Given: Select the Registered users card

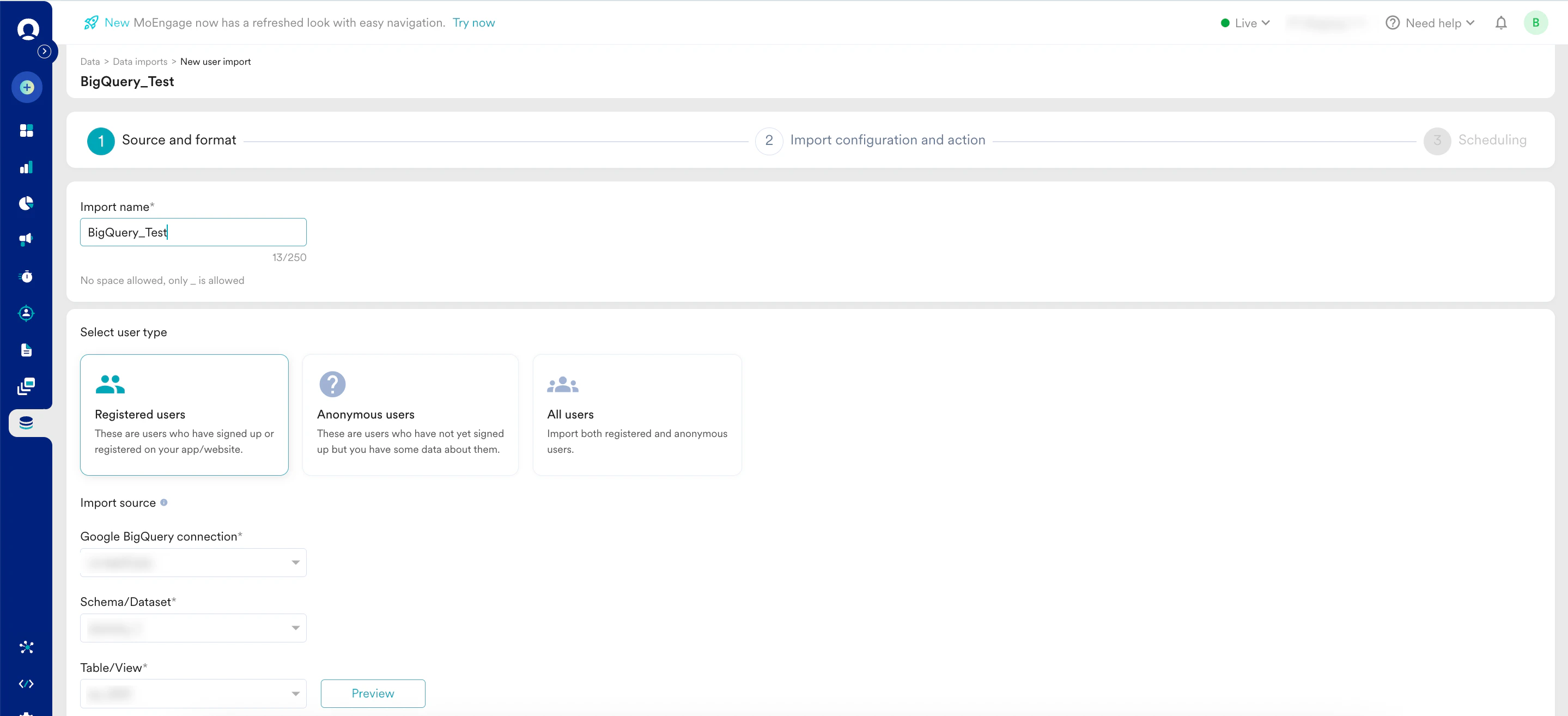Looking at the screenshot, I should [184, 415].
